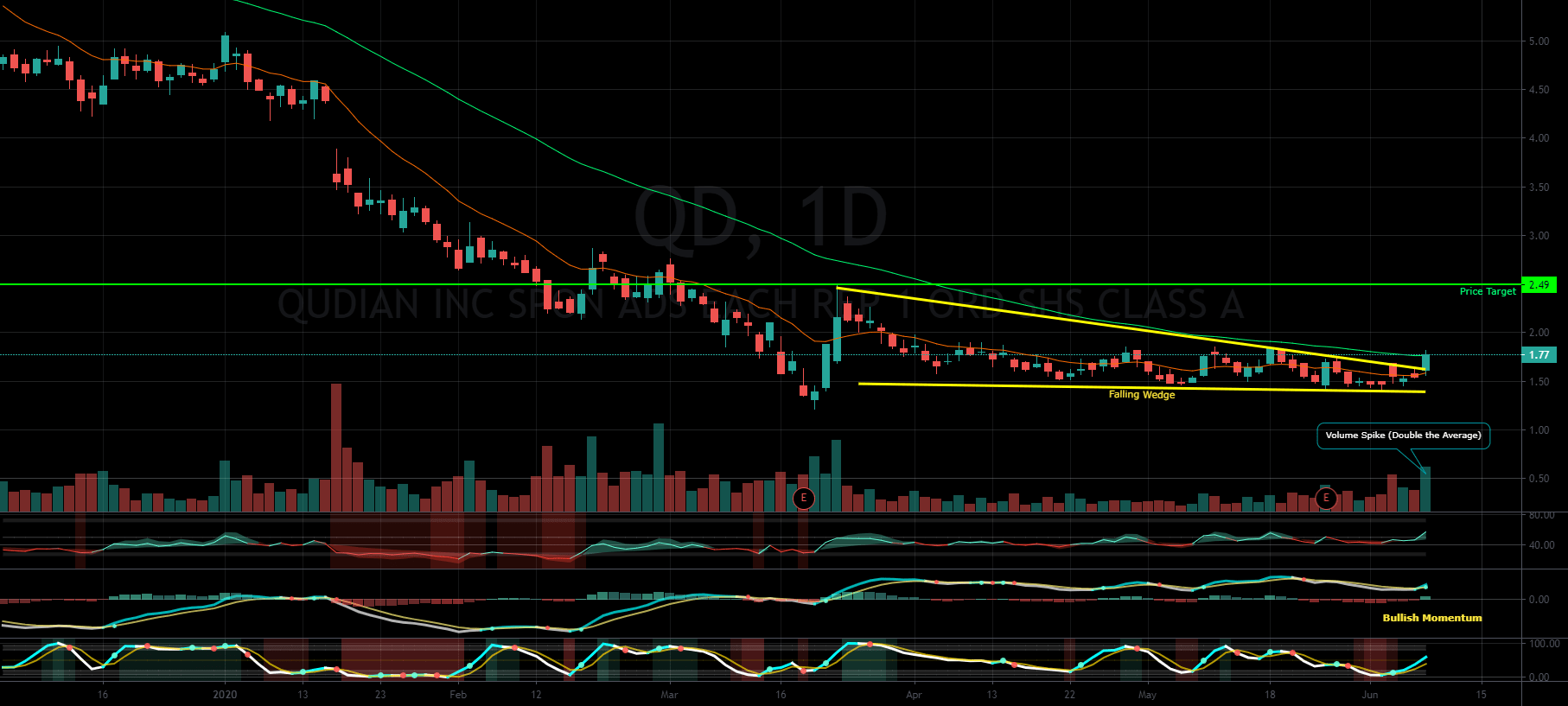Click the Price Target text annotation

[x=1488, y=291]
